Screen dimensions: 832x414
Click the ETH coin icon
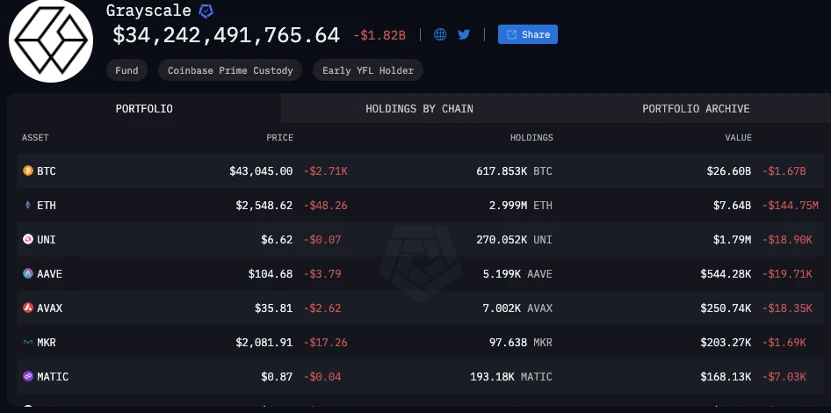pyautogui.click(x=27, y=205)
